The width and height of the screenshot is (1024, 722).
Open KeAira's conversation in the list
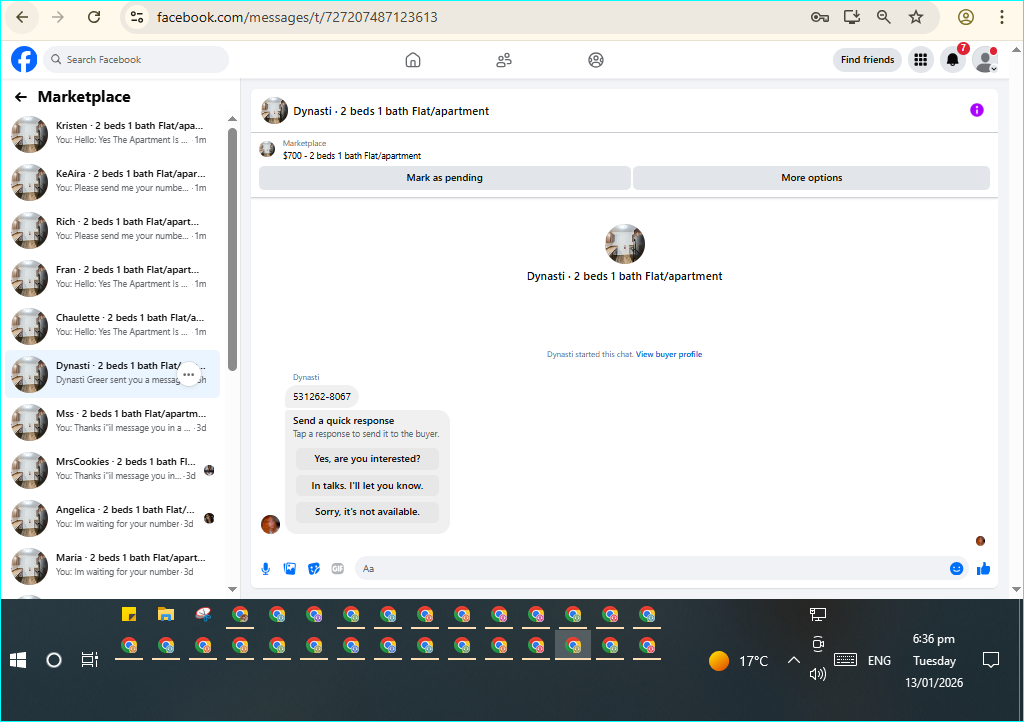tap(112, 182)
